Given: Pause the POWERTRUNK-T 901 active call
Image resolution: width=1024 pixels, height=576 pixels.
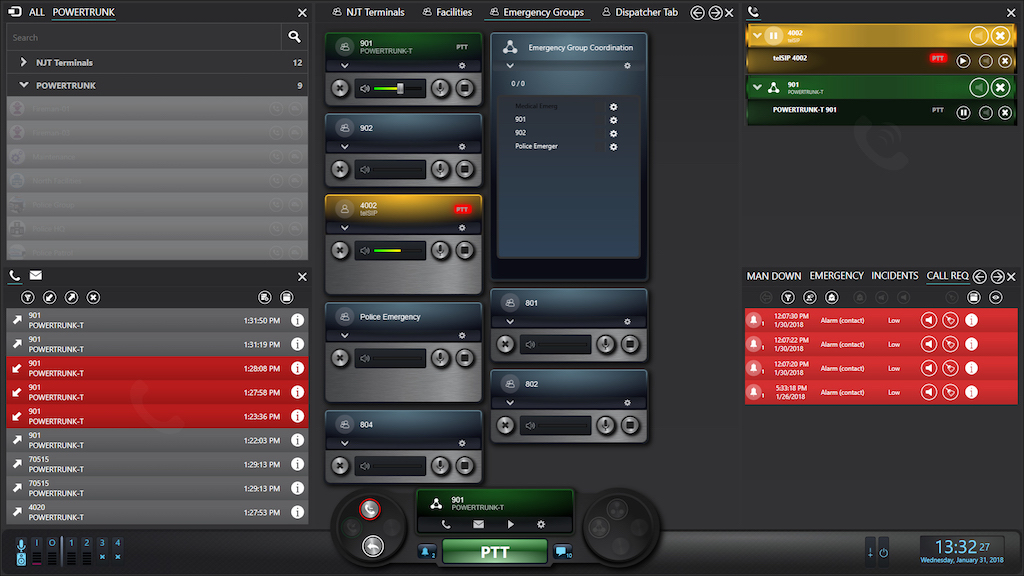Looking at the screenshot, I should 963,111.
